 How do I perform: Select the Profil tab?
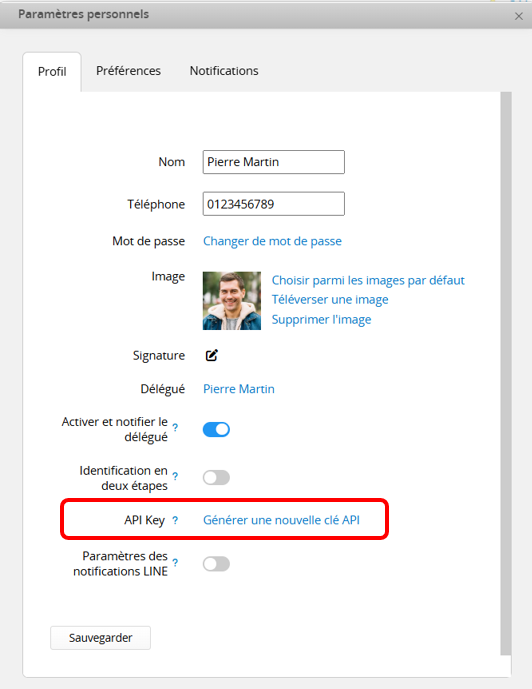(x=52, y=72)
